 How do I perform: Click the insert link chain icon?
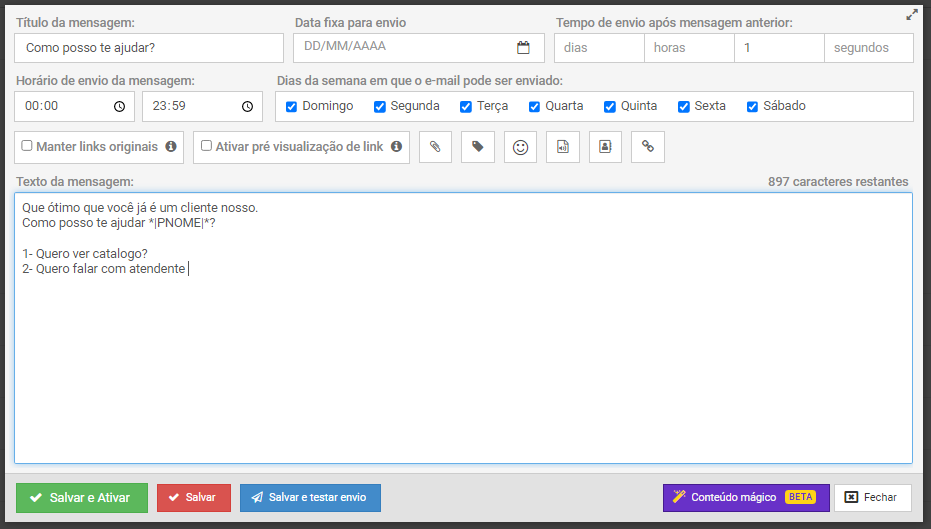[x=648, y=147]
